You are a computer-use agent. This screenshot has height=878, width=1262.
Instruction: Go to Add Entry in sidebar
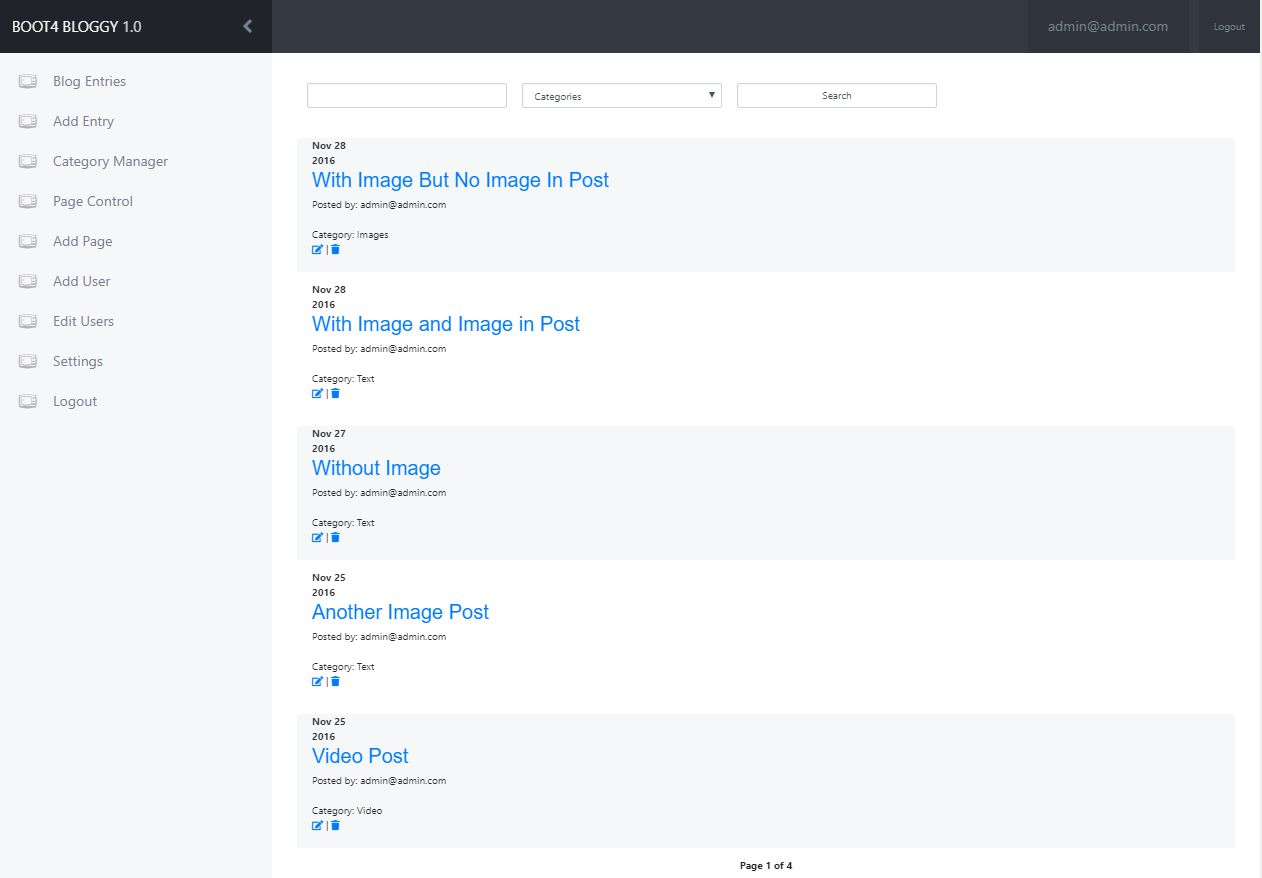click(x=83, y=121)
